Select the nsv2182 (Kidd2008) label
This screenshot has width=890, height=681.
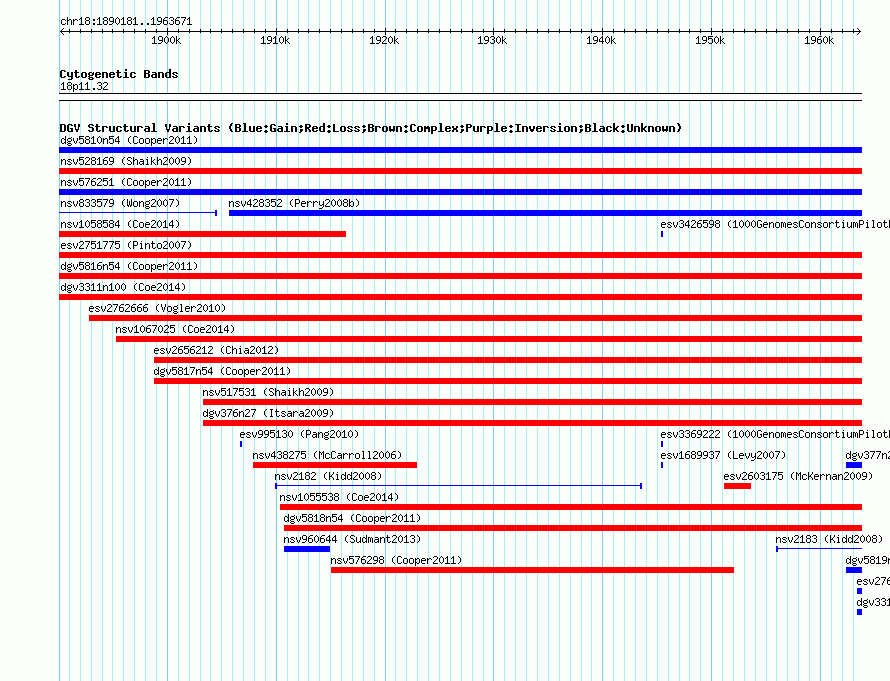tap(328, 476)
